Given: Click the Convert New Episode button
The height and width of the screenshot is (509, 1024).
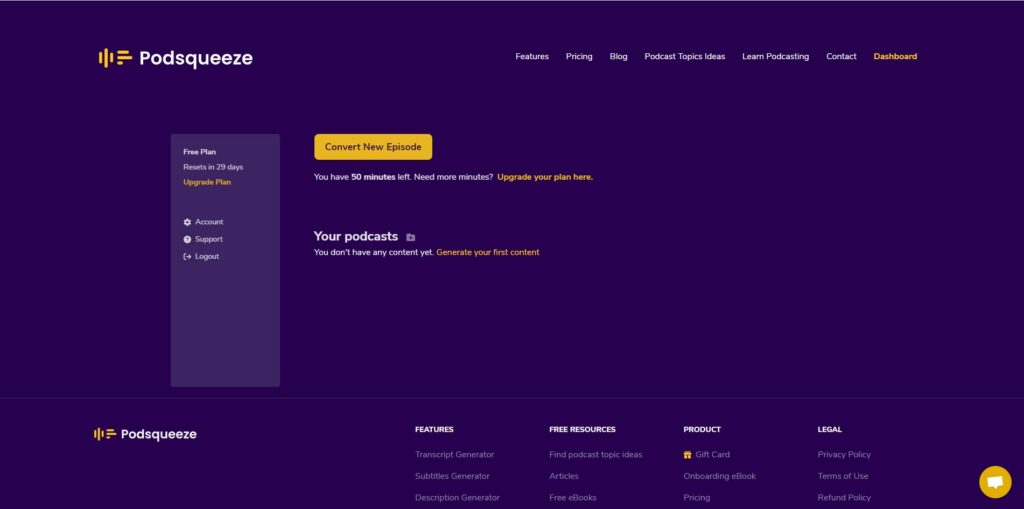Looking at the screenshot, I should (373, 147).
